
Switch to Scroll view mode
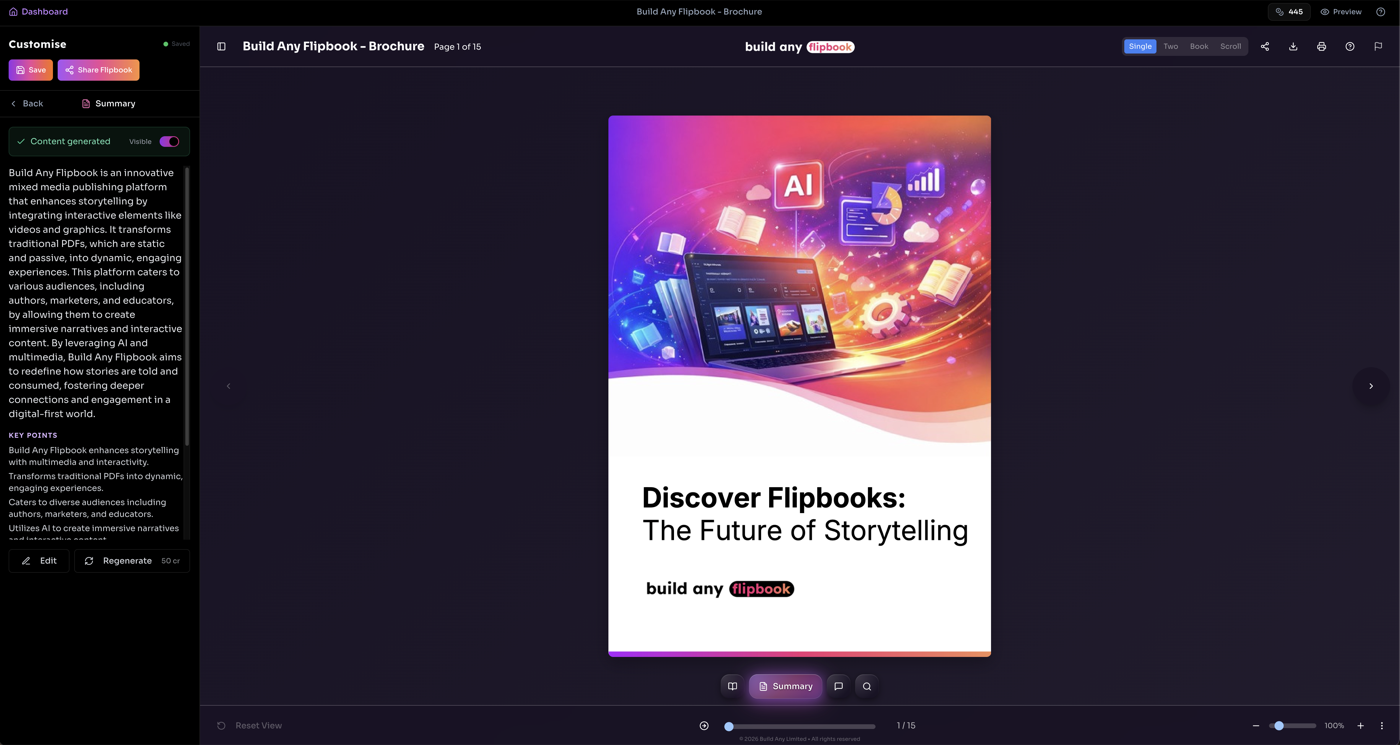[1230, 47]
